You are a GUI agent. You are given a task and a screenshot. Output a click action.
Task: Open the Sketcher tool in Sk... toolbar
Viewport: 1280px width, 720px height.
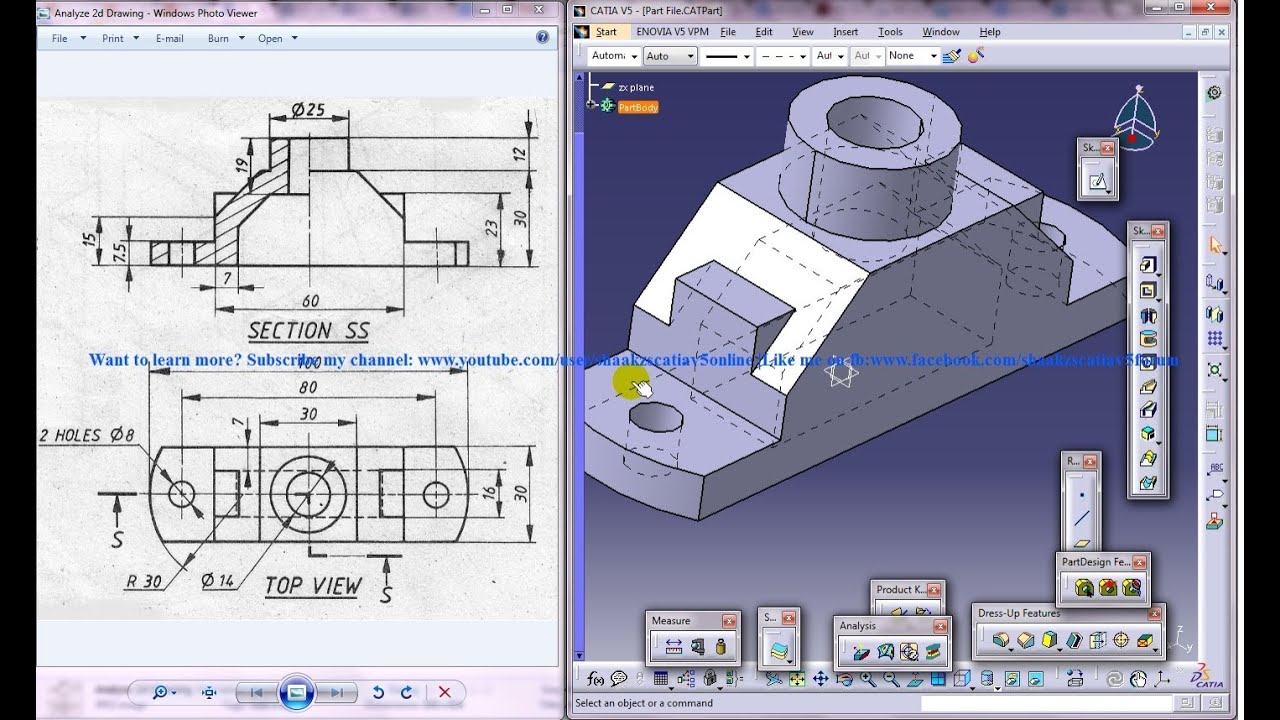1097,182
